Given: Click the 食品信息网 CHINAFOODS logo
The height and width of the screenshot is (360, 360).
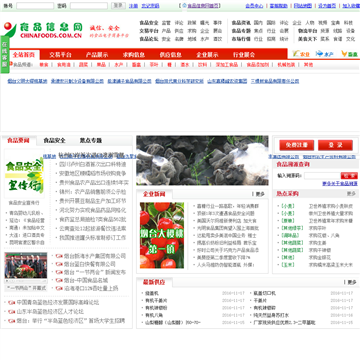Looking at the screenshot, I should point(43,30).
